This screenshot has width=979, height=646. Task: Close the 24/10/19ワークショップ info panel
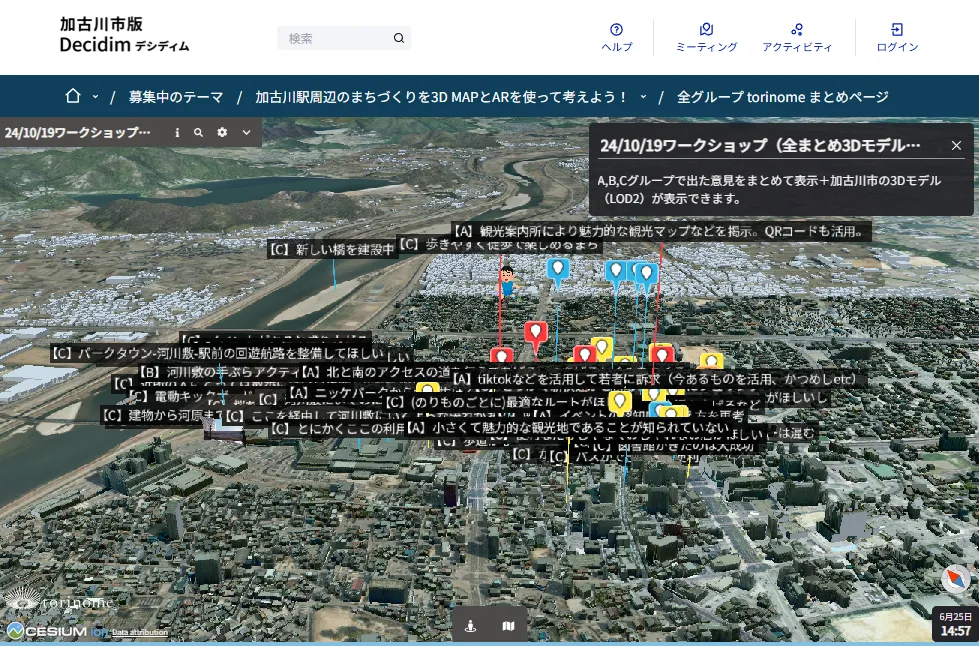point(956,145)
